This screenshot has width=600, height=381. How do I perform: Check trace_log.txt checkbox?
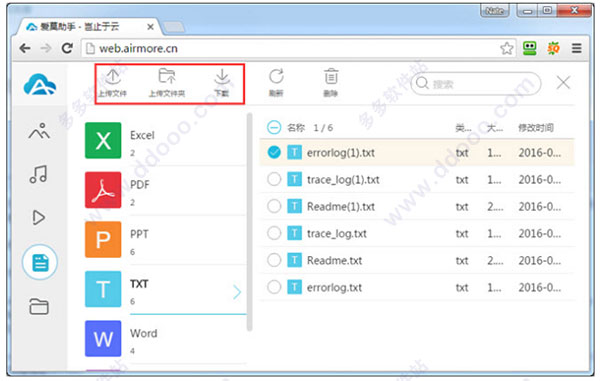[x=274, y=233]
